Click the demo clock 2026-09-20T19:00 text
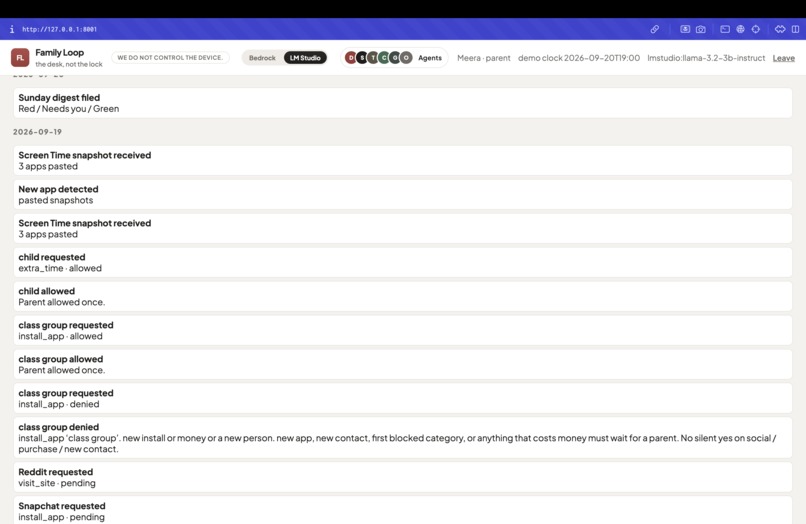The width and height of the screenshot is (806, 524). [x=579, y=58]
